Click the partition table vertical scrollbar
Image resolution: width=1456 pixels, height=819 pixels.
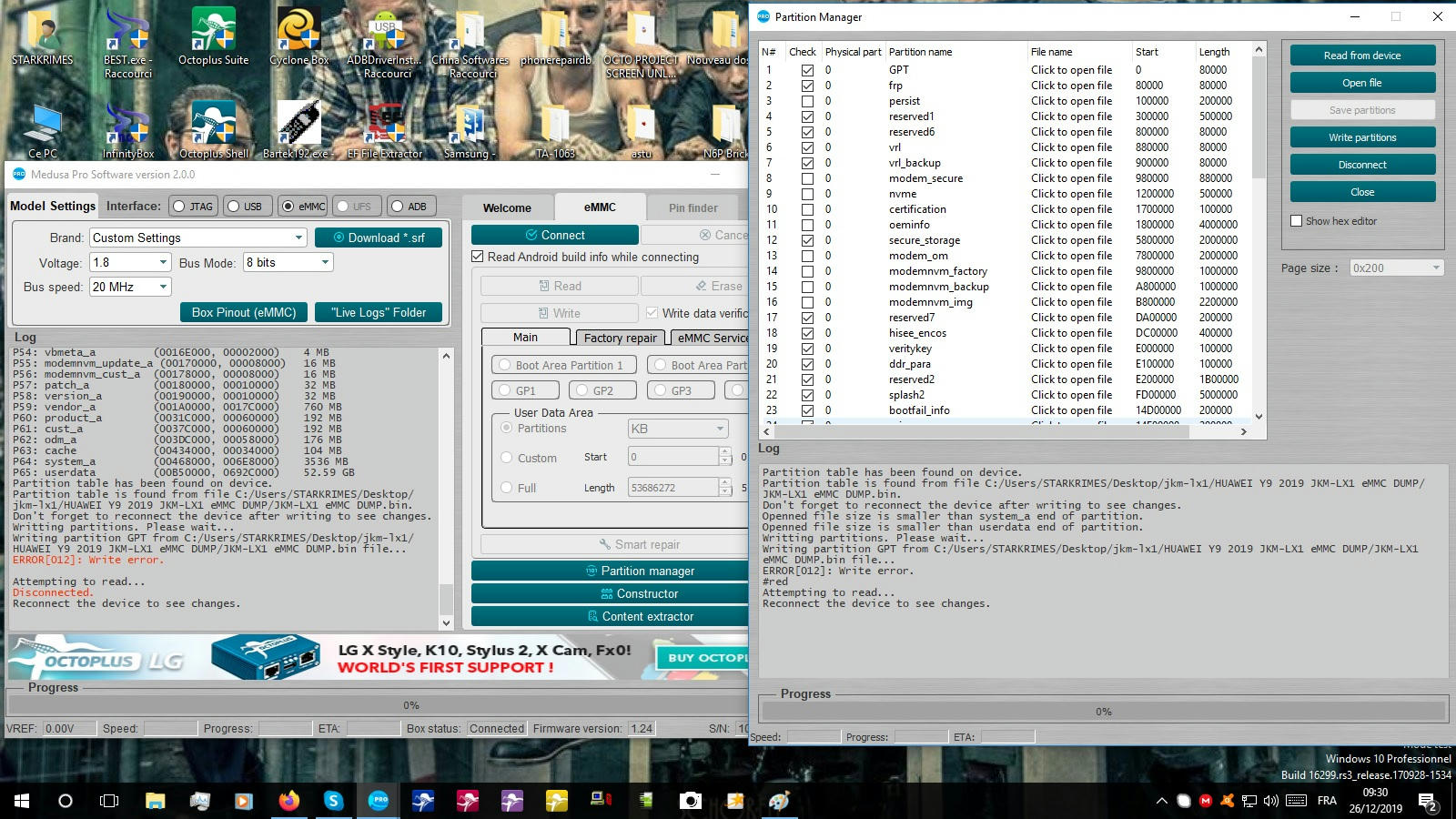coord(1259,233)
